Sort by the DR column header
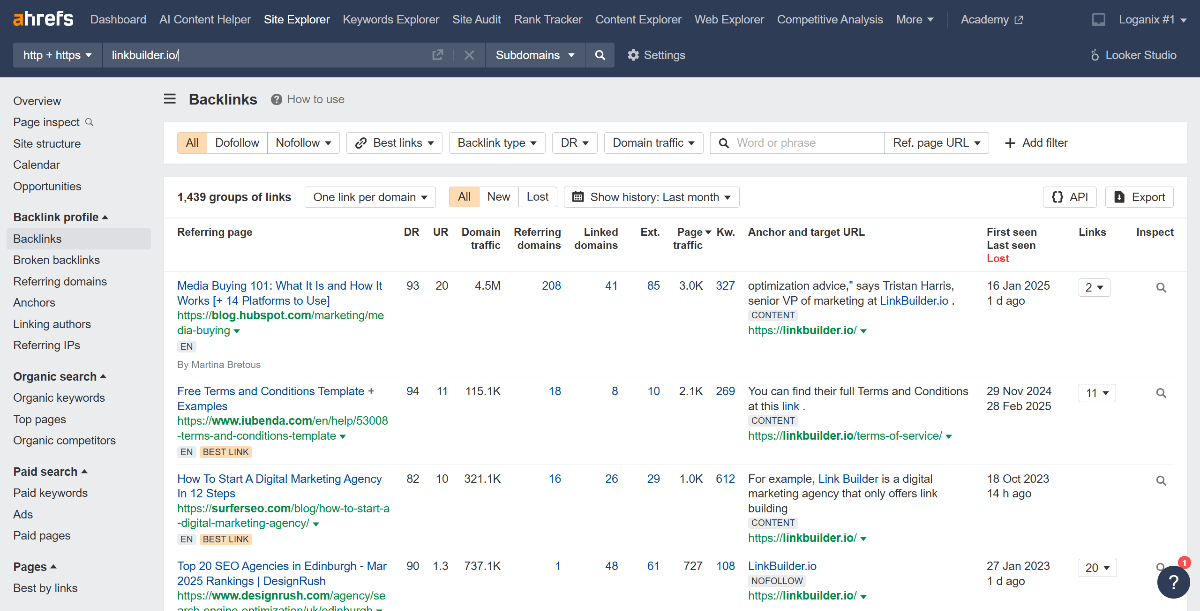 411,232
